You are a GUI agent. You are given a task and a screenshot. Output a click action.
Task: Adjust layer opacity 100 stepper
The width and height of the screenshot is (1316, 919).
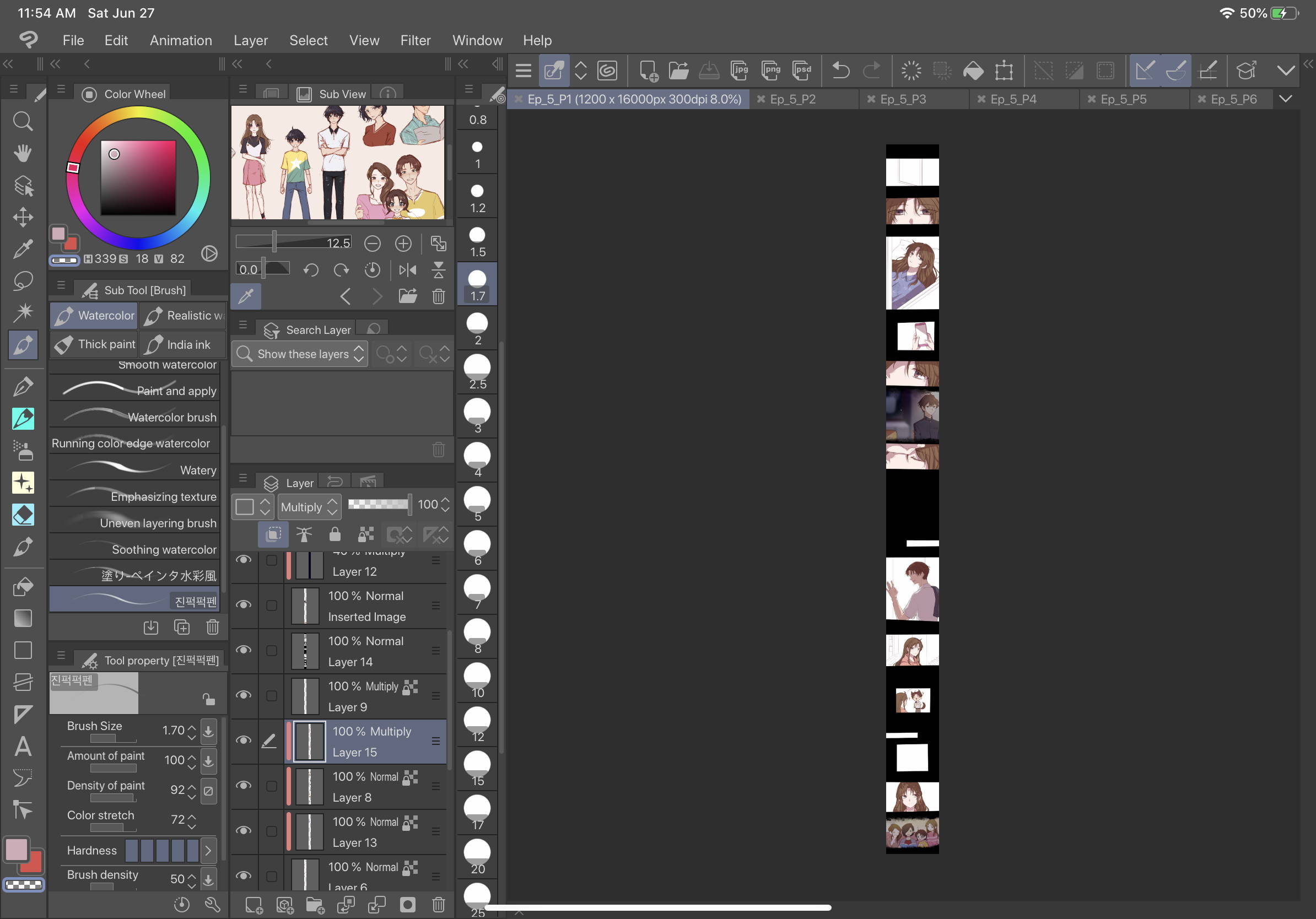pyautogui.click(x=445, y=505)
